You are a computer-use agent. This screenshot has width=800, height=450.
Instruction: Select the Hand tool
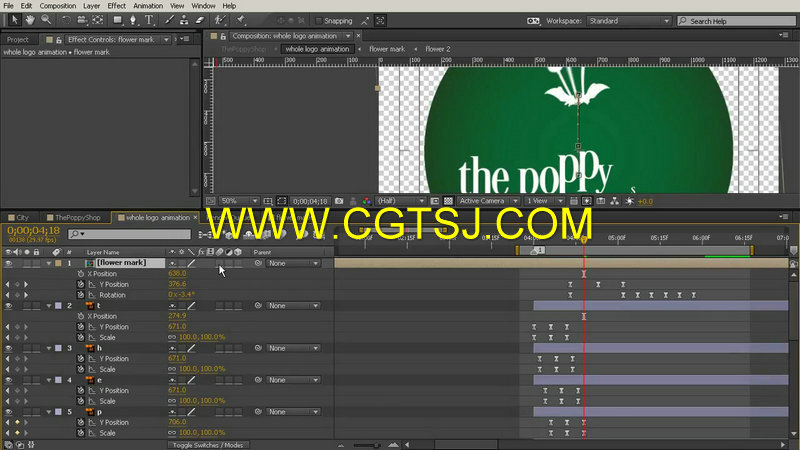pos(30,20)
